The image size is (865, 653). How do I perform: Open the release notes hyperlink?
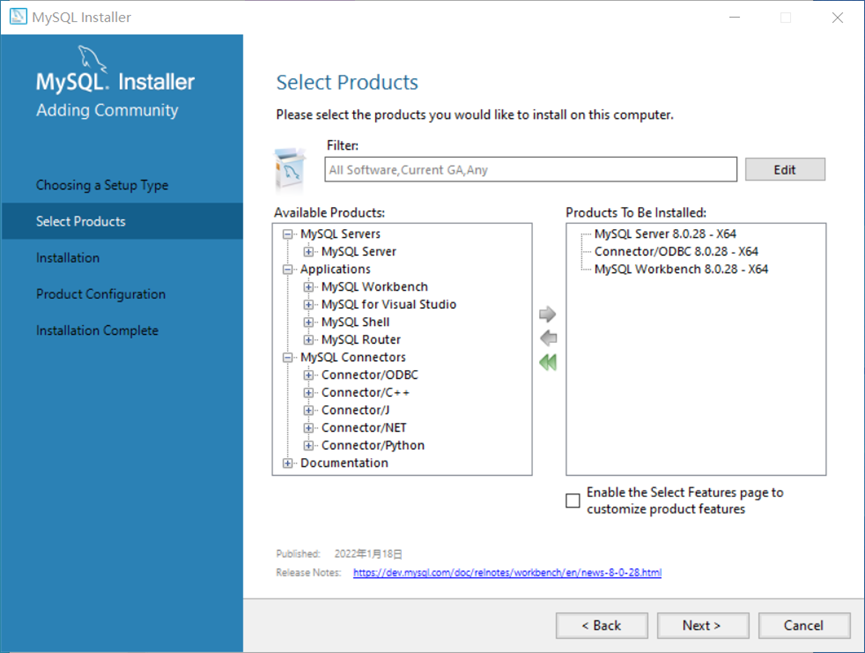507,573
